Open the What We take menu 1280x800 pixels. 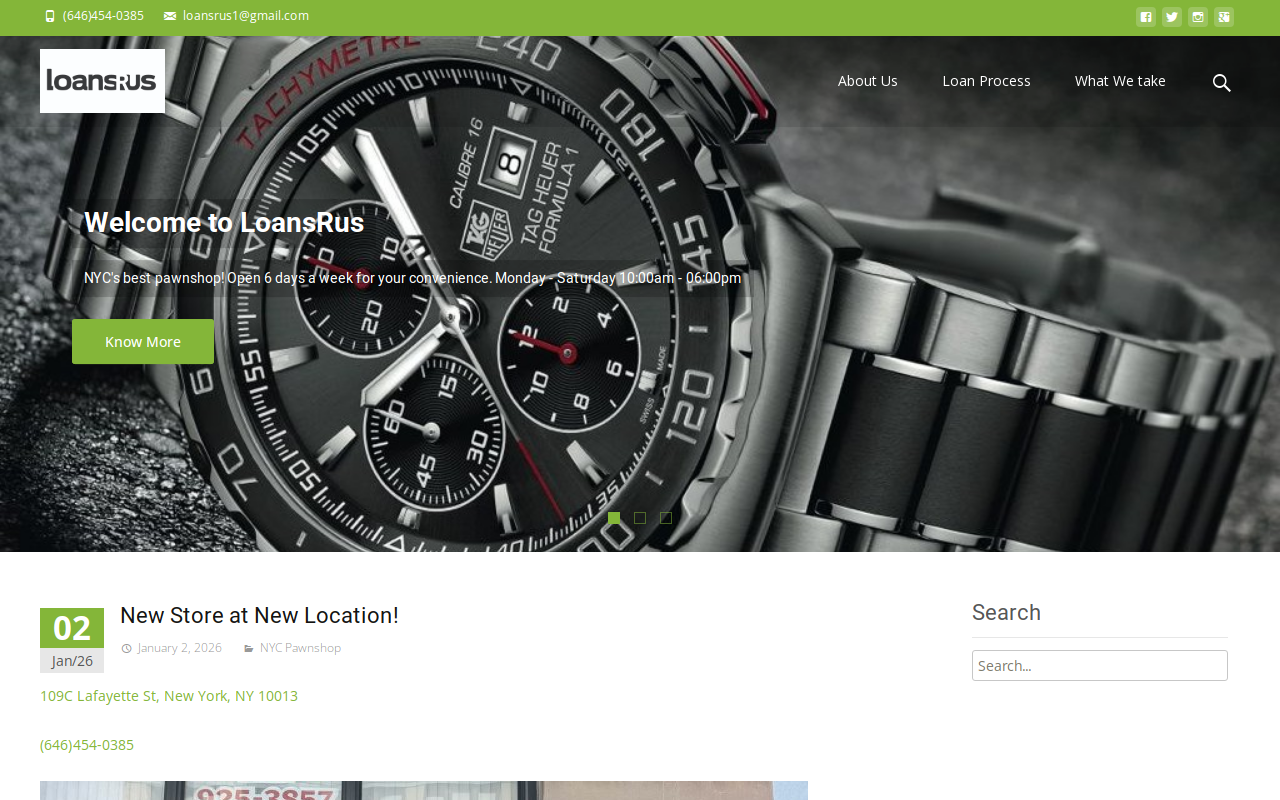tap(1120, 81)
